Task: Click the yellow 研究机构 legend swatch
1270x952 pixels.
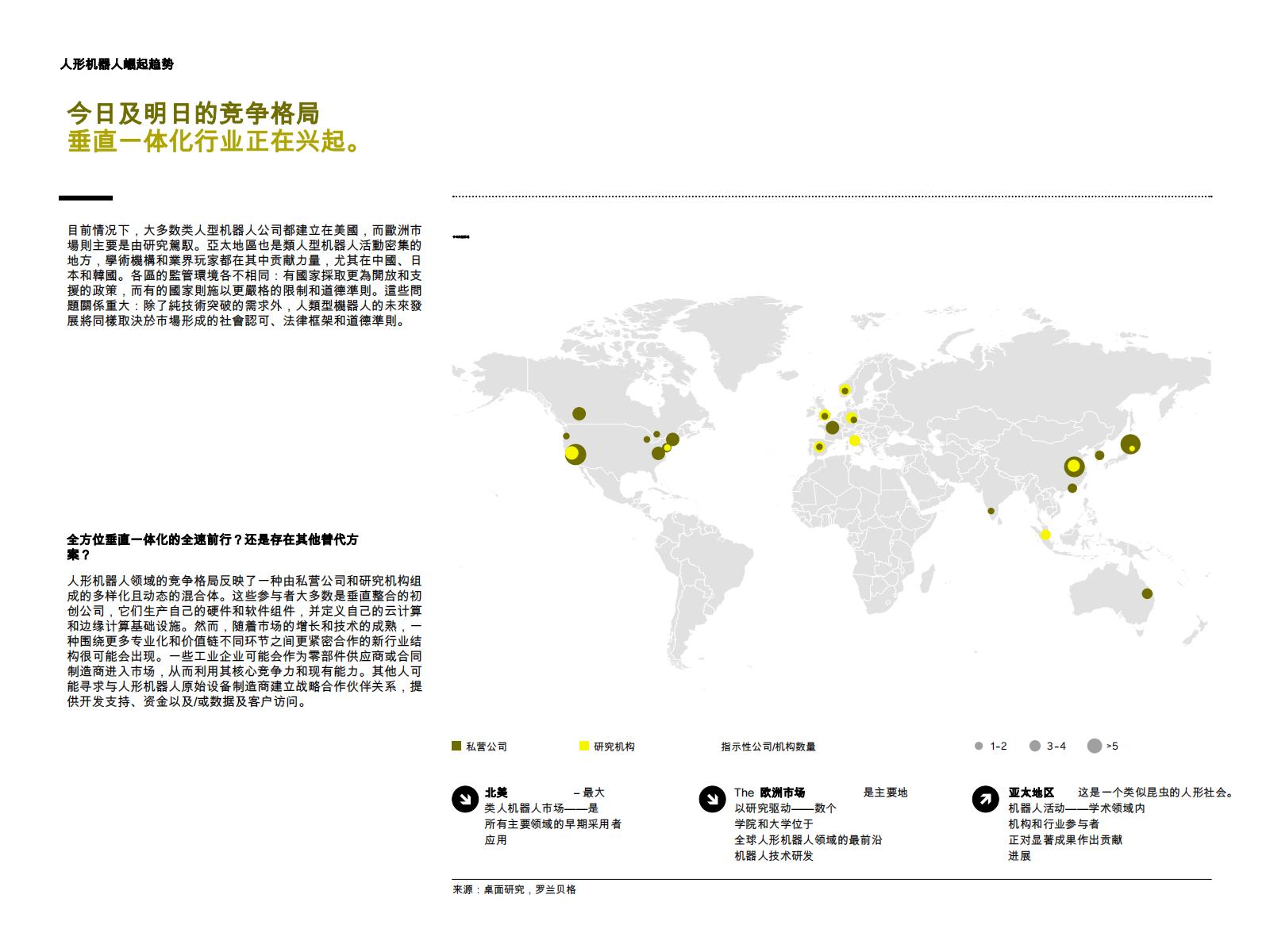Action: [x=584, y=746]
